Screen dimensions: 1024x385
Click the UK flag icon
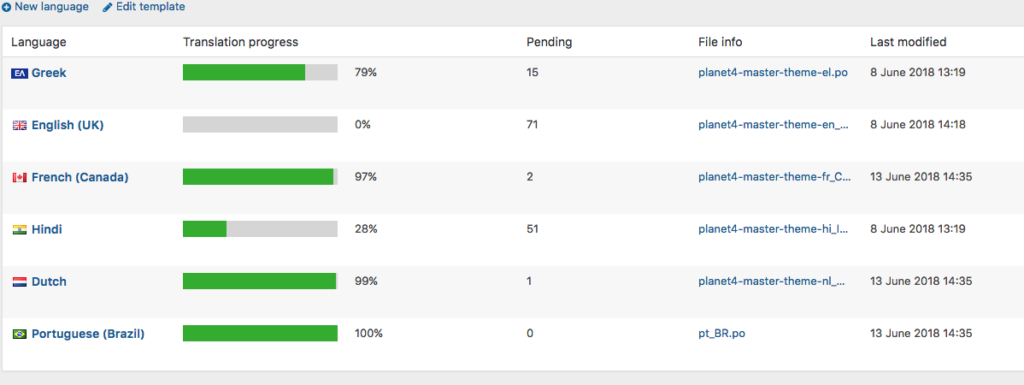tap(20, 125)
